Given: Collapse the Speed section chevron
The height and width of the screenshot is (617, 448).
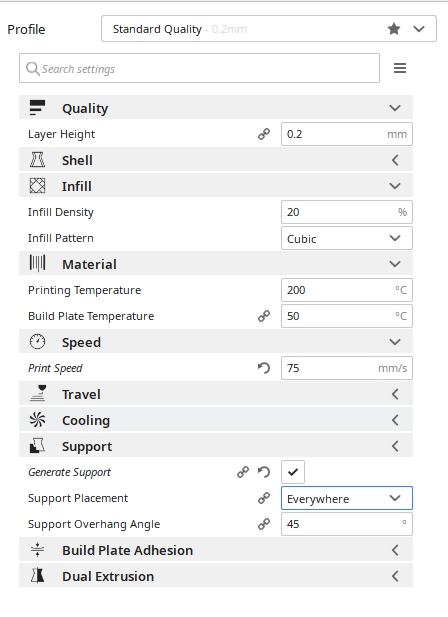Looking at the screenshot, I should pos(395,342).
